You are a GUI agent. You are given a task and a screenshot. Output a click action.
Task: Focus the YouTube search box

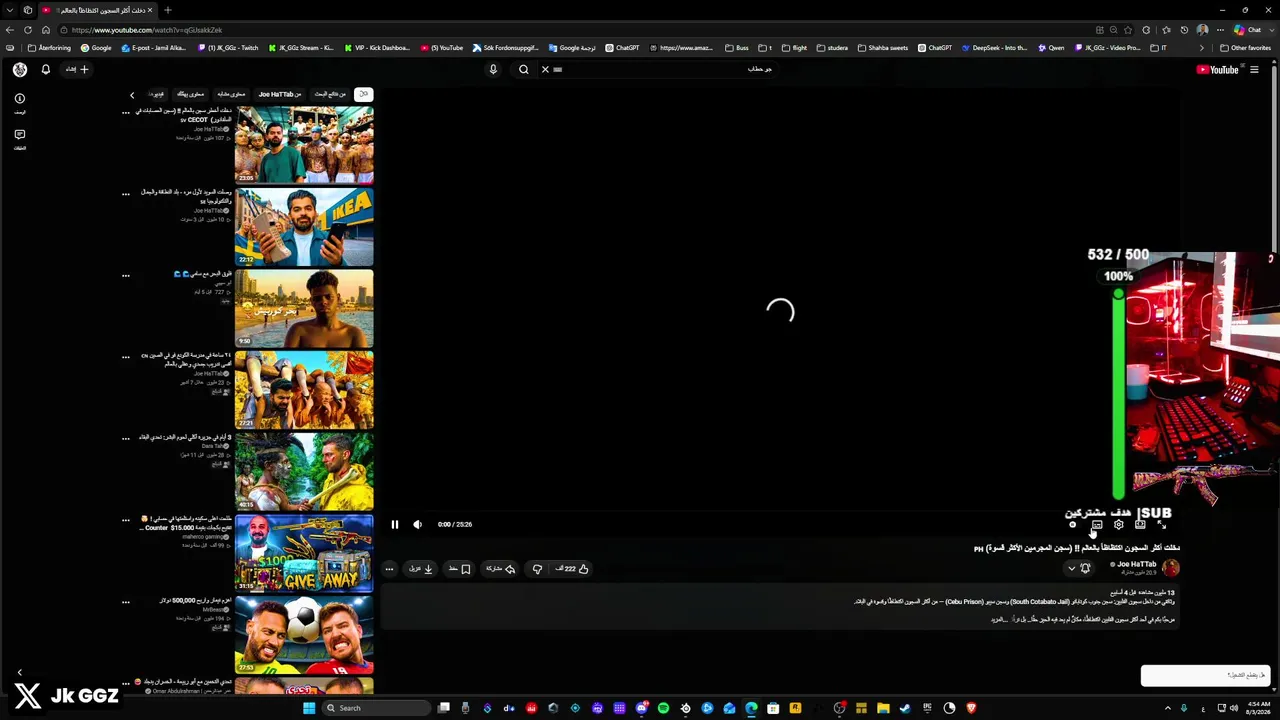pyautogui.click(x=665, y=70)
